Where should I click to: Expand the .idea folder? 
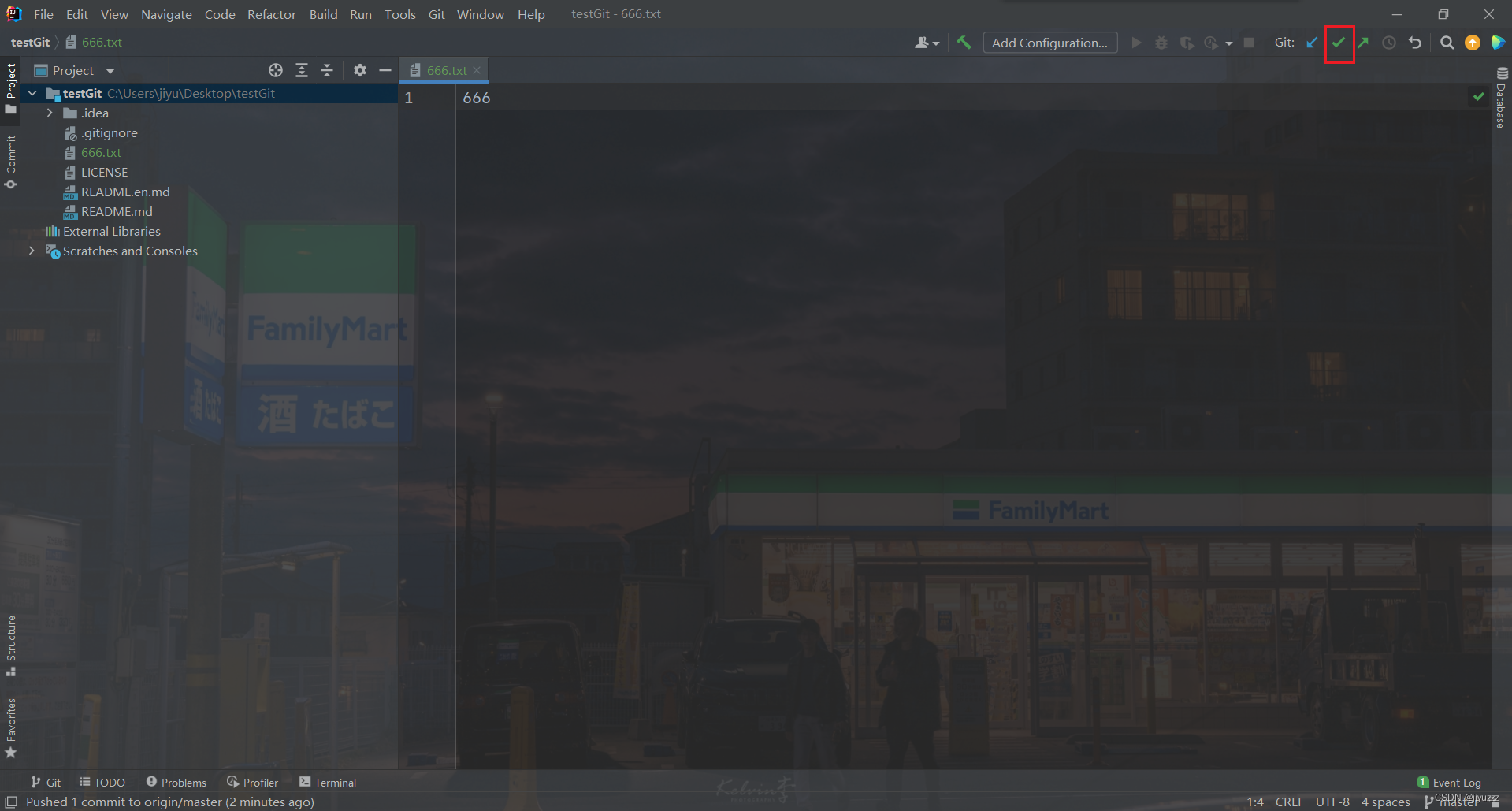50,113
